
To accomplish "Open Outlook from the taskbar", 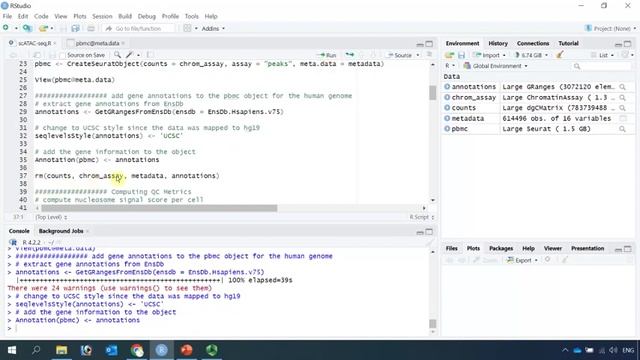I will (x=111, y=350).
